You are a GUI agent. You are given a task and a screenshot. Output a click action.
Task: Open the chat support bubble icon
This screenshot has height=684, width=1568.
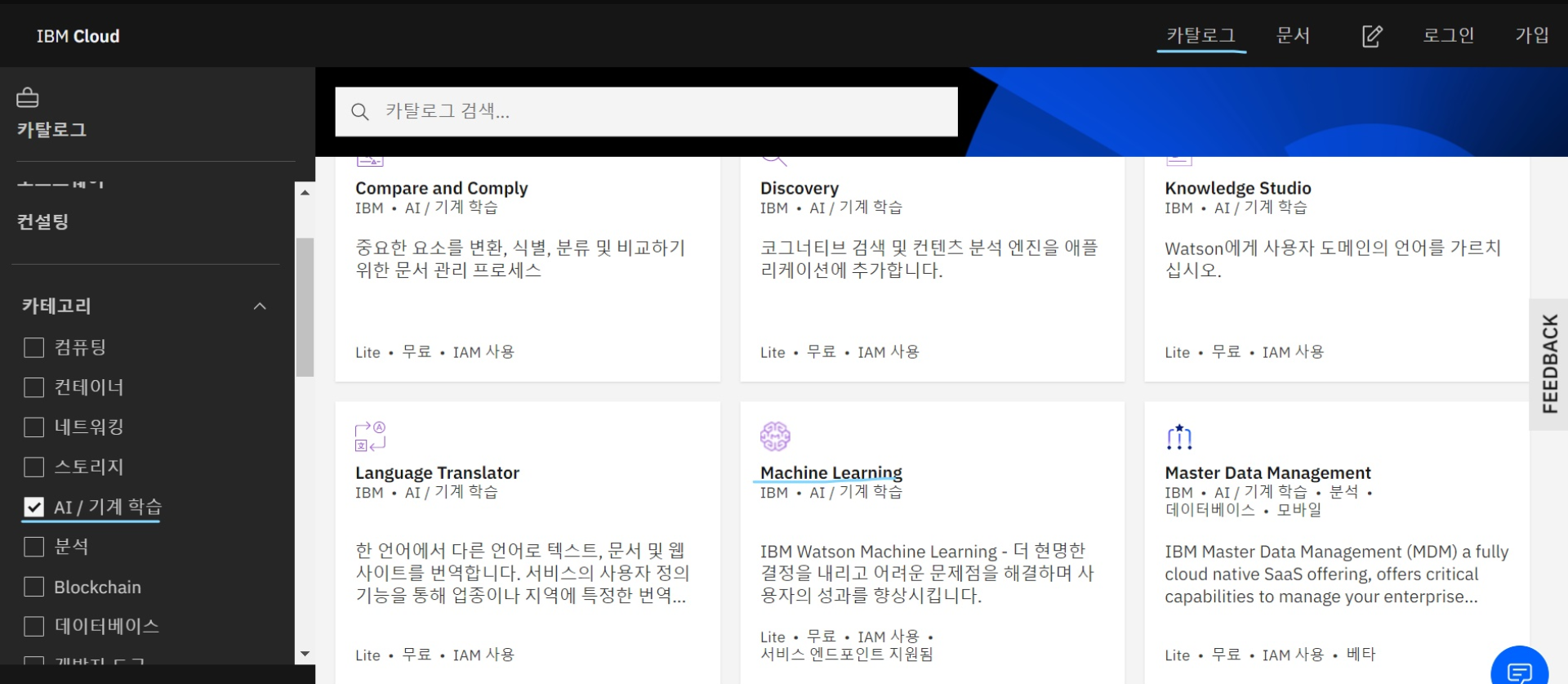pyautogui.click(x=1519, y=672)
